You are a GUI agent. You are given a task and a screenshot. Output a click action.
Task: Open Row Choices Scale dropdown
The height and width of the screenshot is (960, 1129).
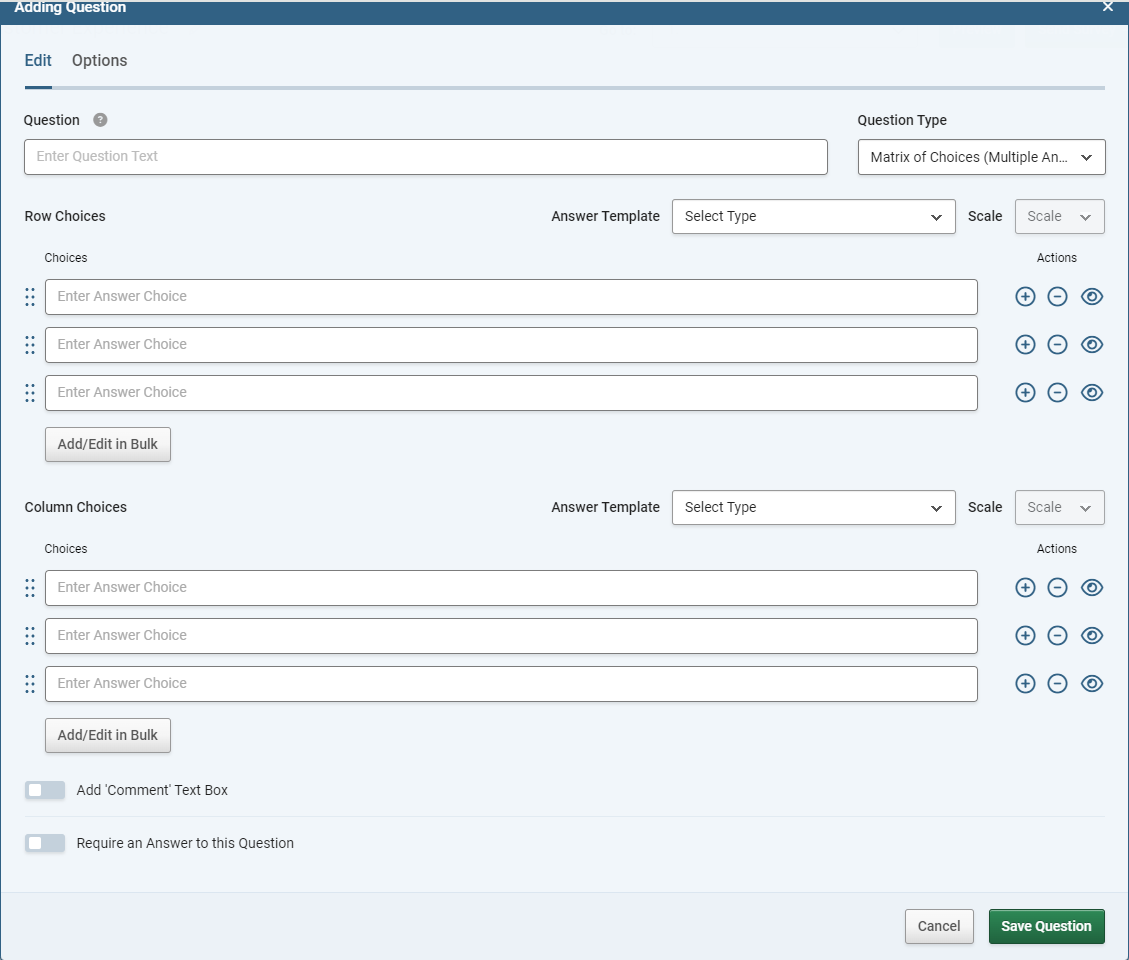(1059, 217)
